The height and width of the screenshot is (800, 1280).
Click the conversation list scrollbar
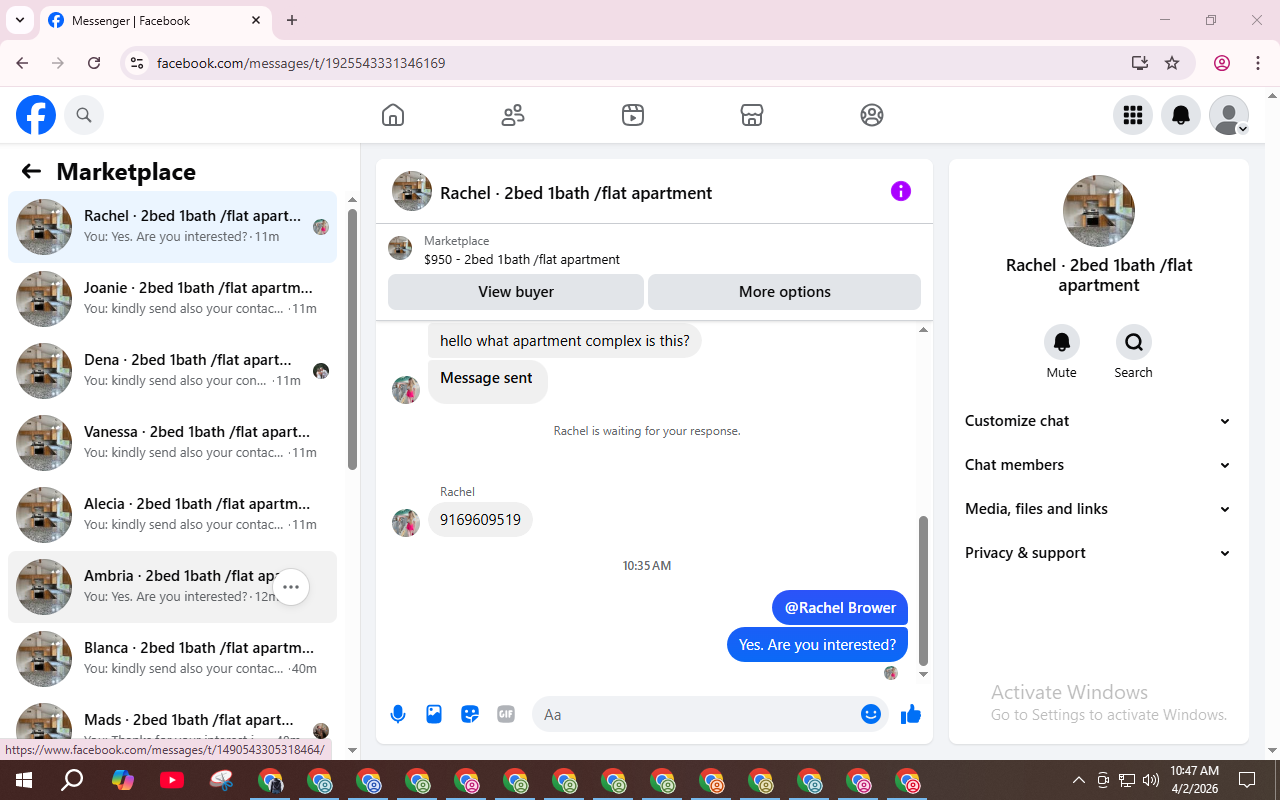point(352,340)
